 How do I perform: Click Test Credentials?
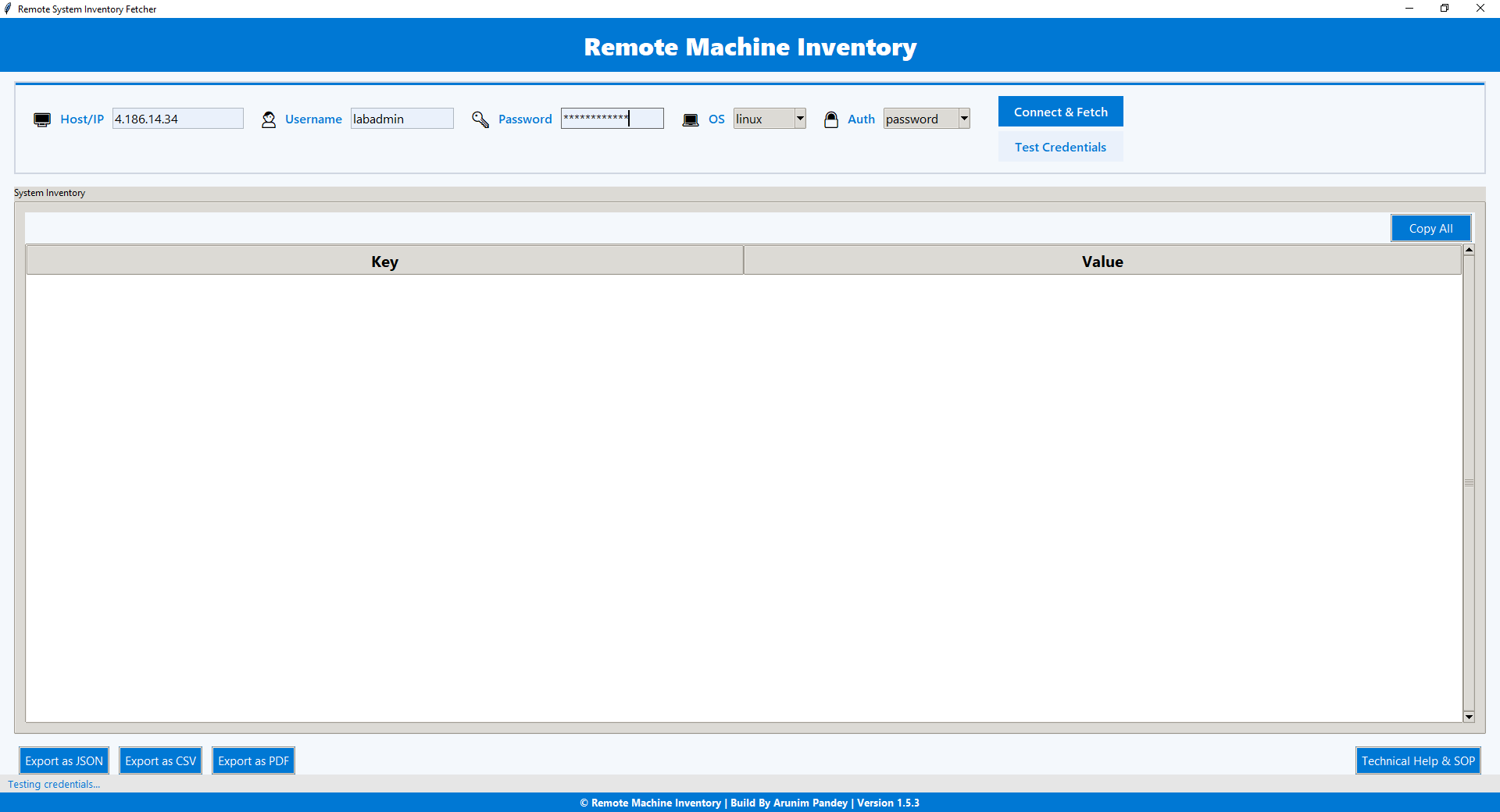pos(1060,146)
